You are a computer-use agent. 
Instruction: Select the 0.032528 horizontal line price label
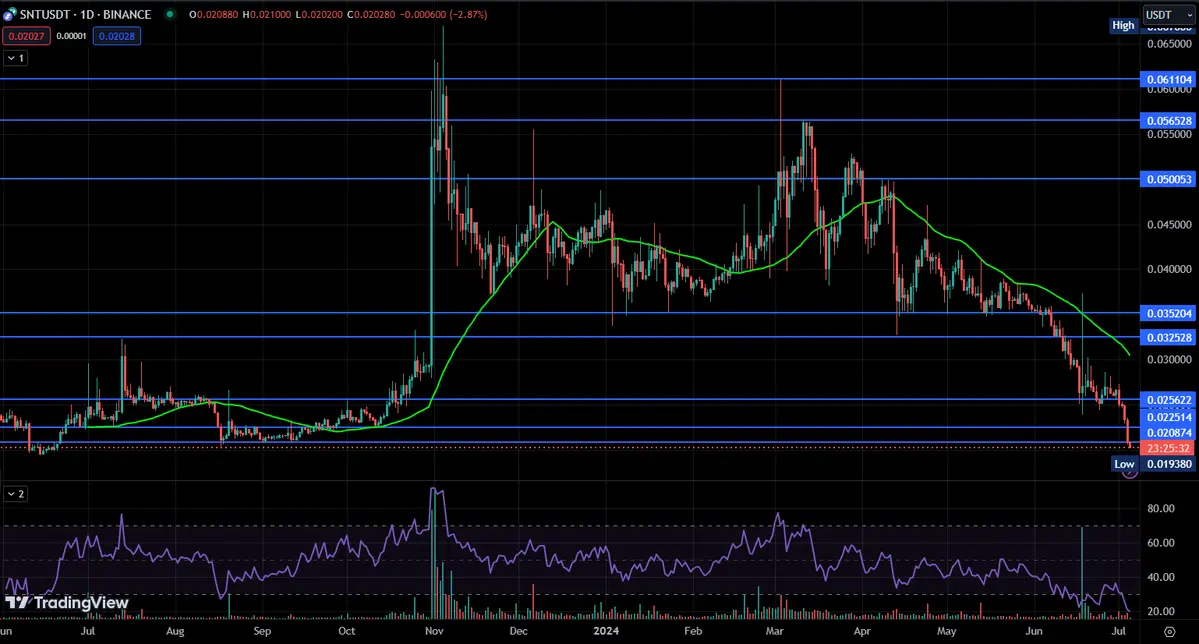point(1168,337)
